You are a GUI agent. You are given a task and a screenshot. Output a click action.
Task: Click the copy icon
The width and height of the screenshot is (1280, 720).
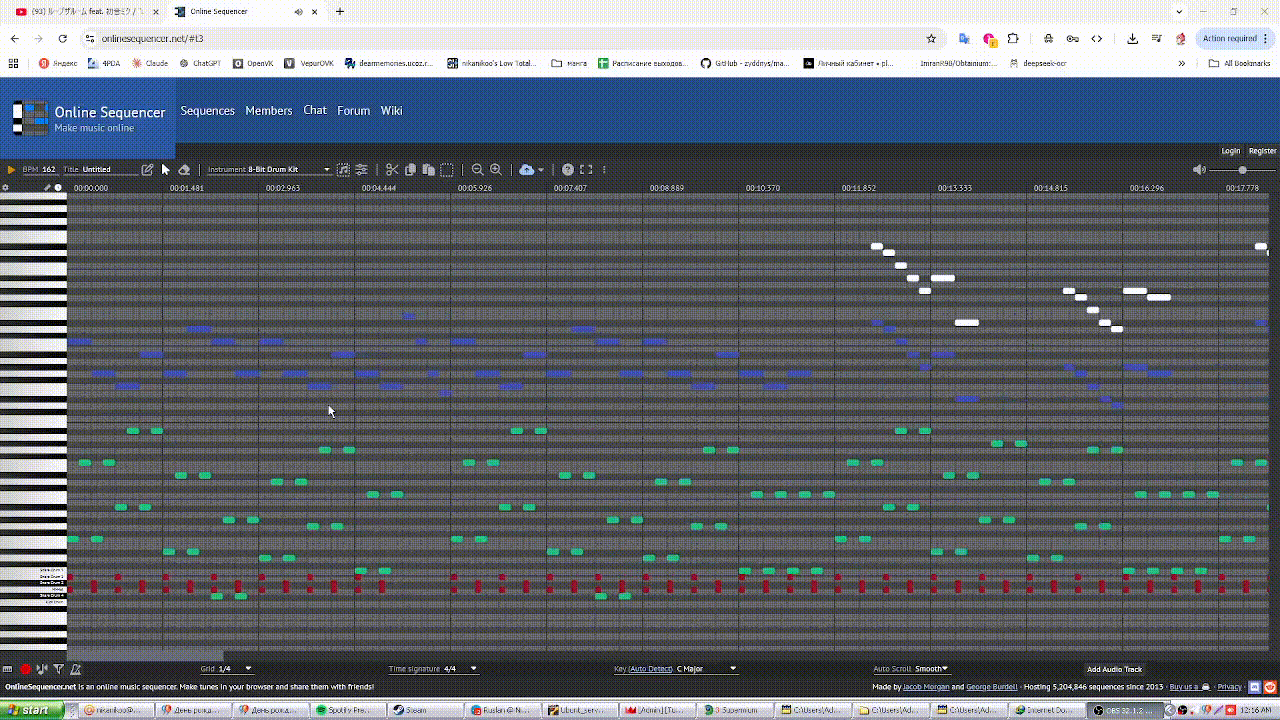coord(410,170)
